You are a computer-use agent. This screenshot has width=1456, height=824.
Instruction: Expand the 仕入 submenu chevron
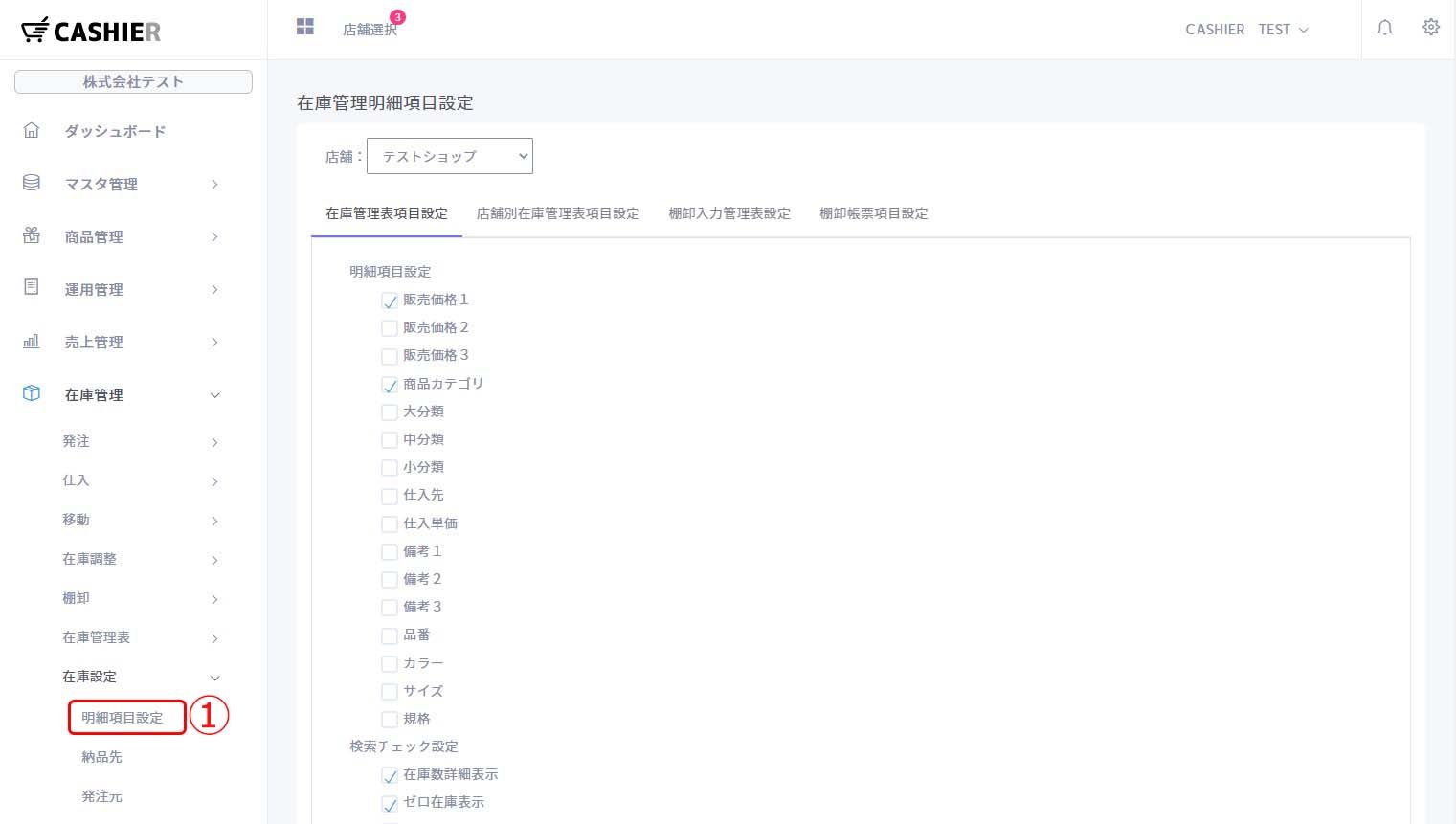pyautogui.click(x=214, y=481)
